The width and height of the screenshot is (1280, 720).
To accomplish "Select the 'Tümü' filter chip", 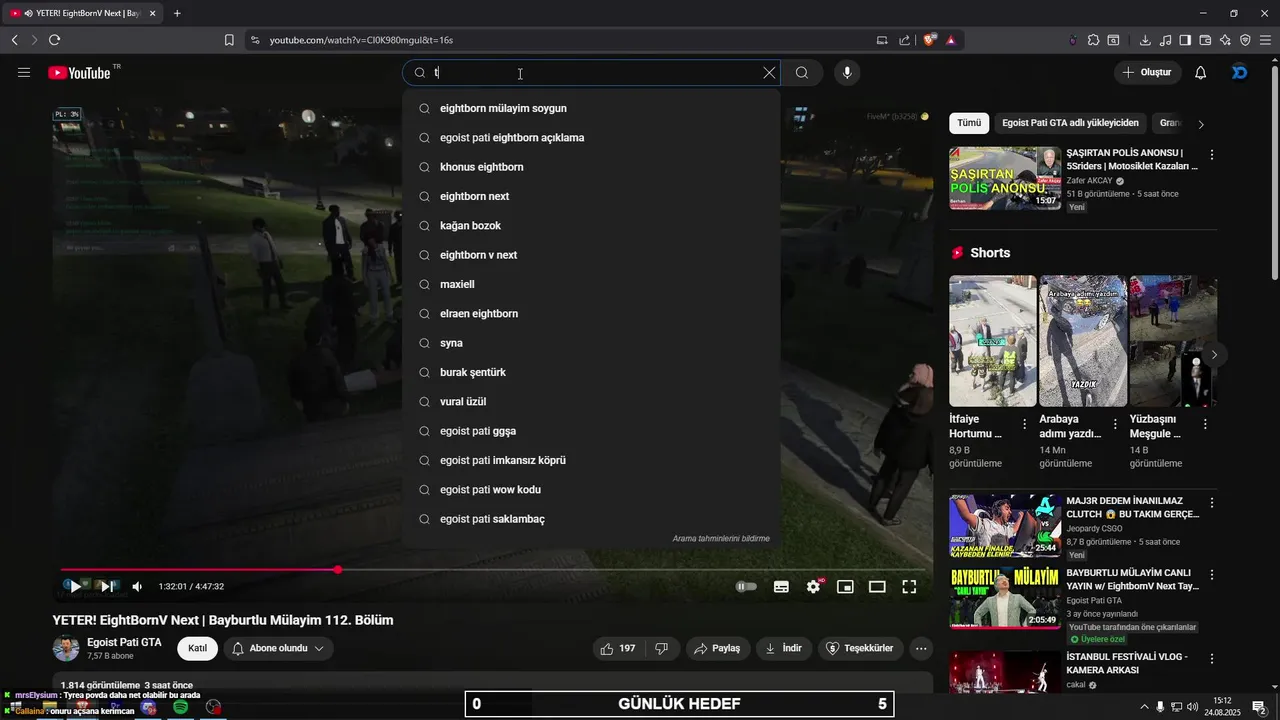I will click(x=969, y=123).
